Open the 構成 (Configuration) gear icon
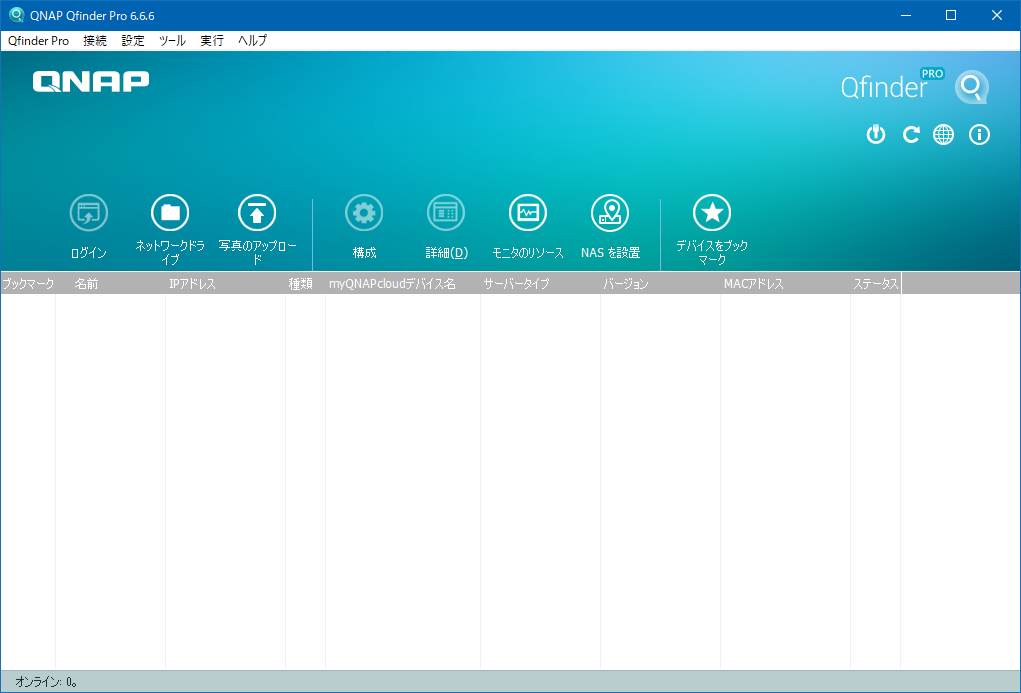The height and width of the screenshot is (693, 1021). pos(364,212)
